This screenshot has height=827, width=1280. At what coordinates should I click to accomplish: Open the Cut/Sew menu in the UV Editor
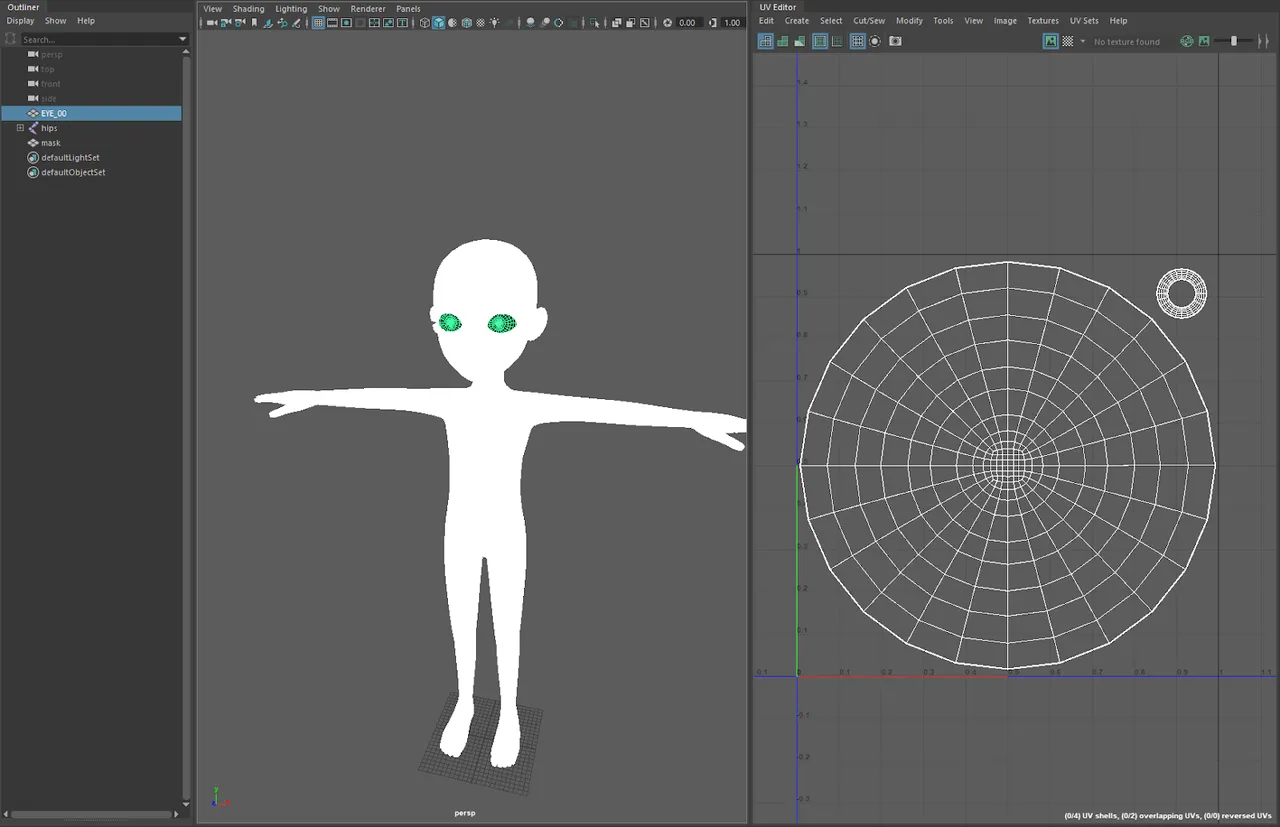(869, 20)
